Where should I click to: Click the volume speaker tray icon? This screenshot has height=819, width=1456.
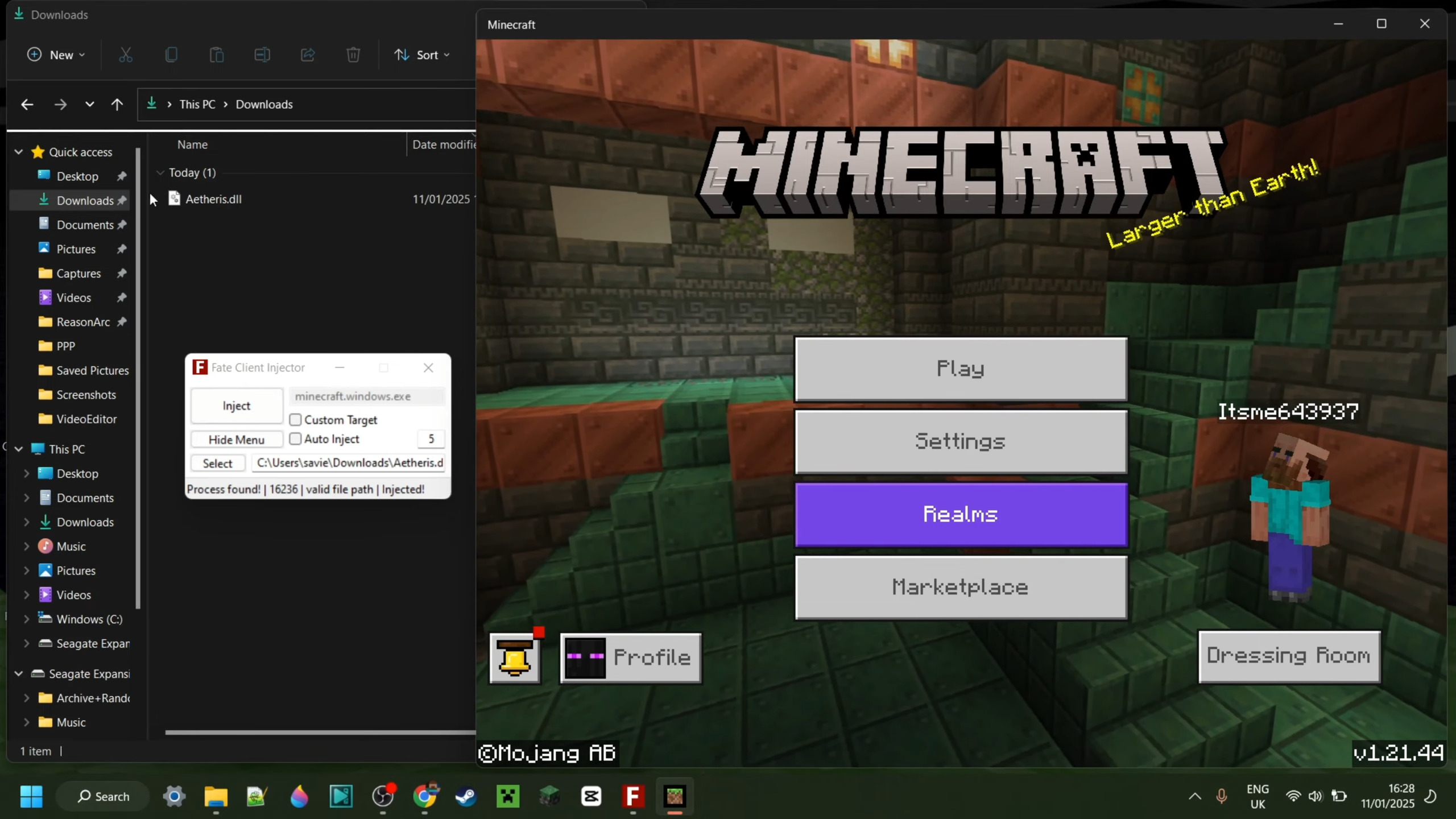tap(1315, 796)
